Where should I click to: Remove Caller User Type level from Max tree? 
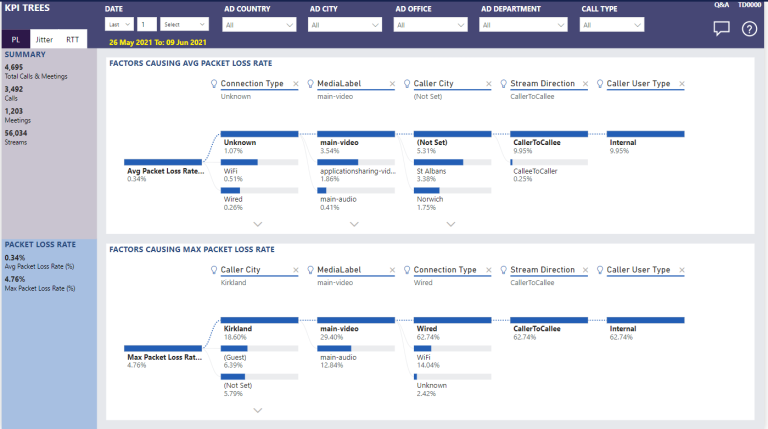[x=682, y=270]
